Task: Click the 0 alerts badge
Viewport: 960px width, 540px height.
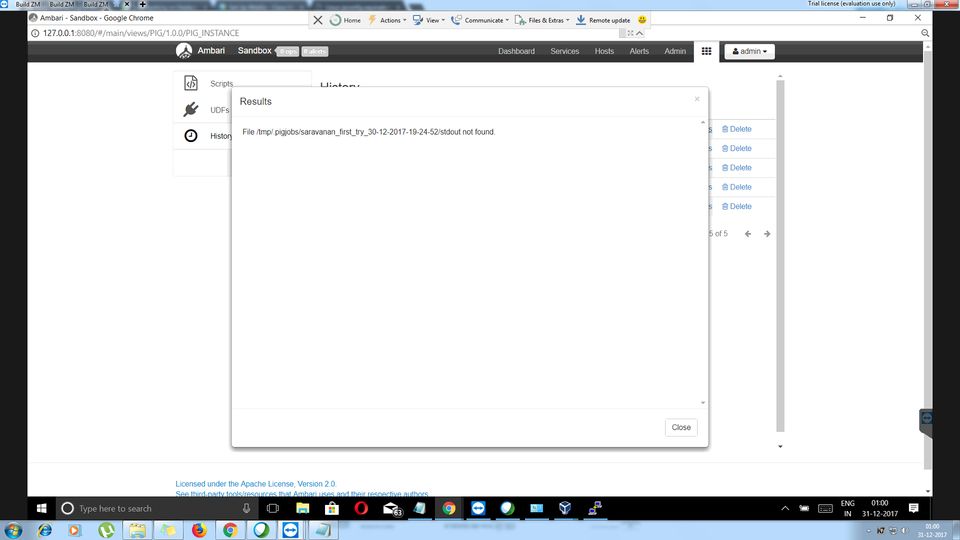Action: [x=315, y=52]
